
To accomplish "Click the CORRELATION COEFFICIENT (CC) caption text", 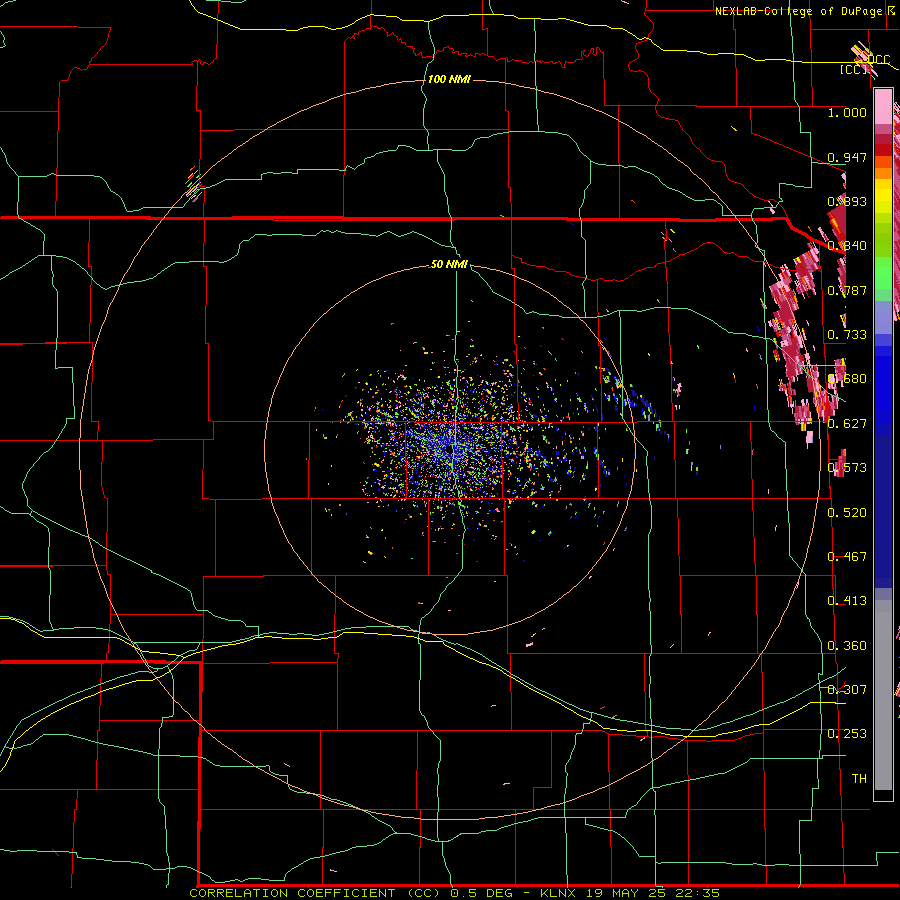I will (x=316, y=893).
